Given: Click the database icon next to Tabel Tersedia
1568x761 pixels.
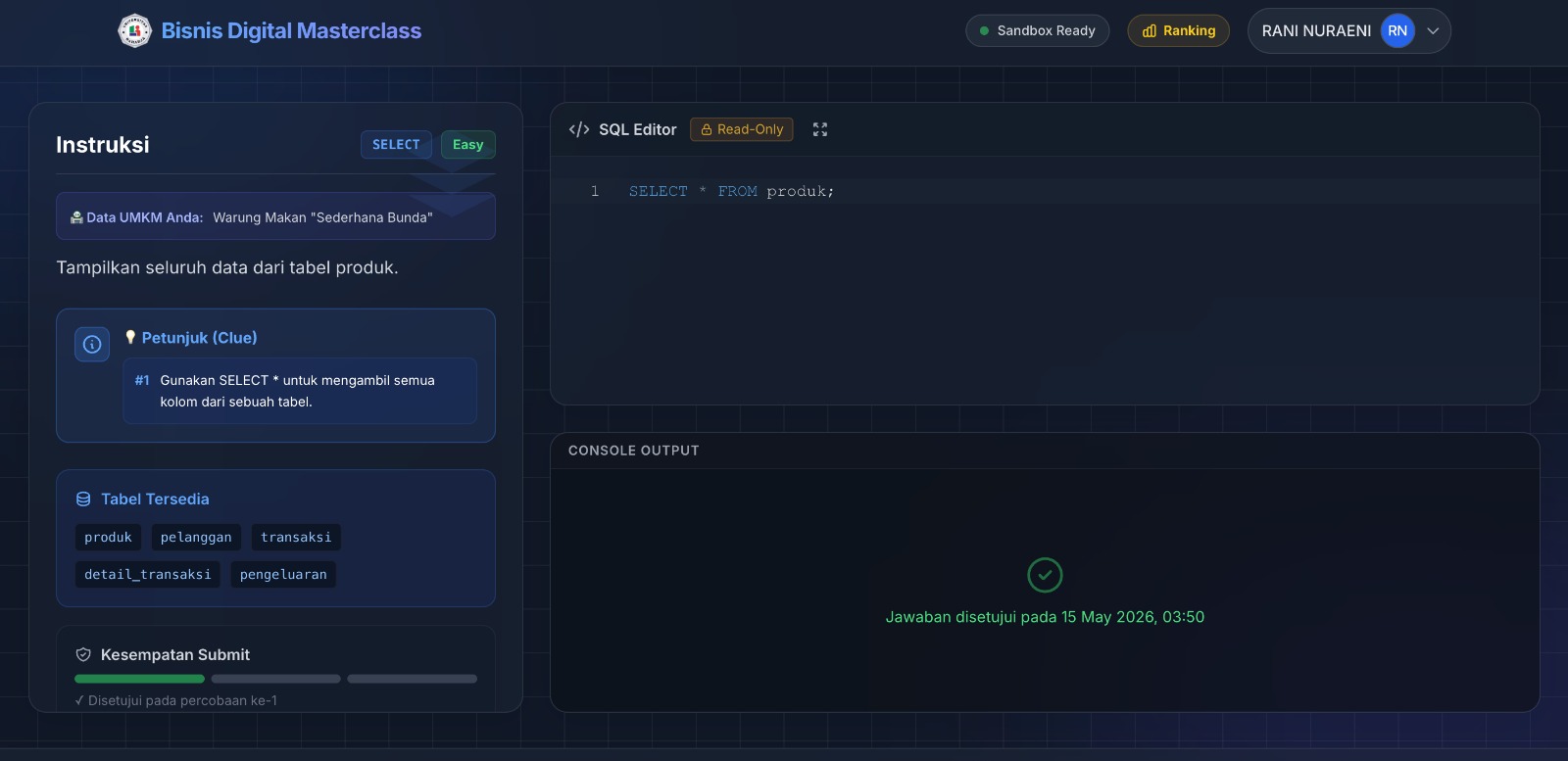Looking at the screenshot, I should point(83,499).
